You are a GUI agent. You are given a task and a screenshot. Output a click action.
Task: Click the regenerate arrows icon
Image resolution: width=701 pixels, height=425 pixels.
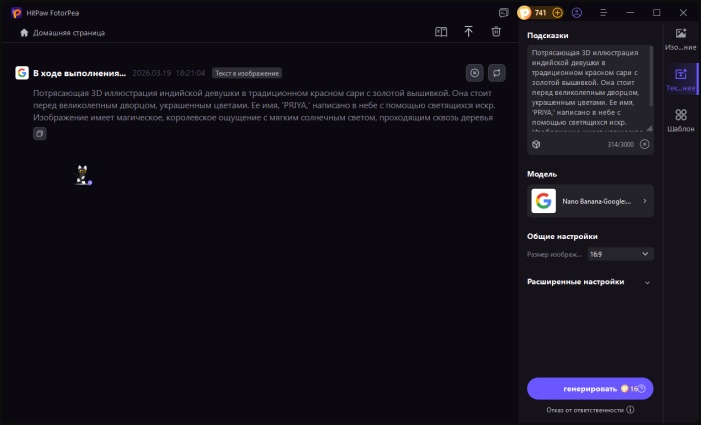tap(497, 73)
